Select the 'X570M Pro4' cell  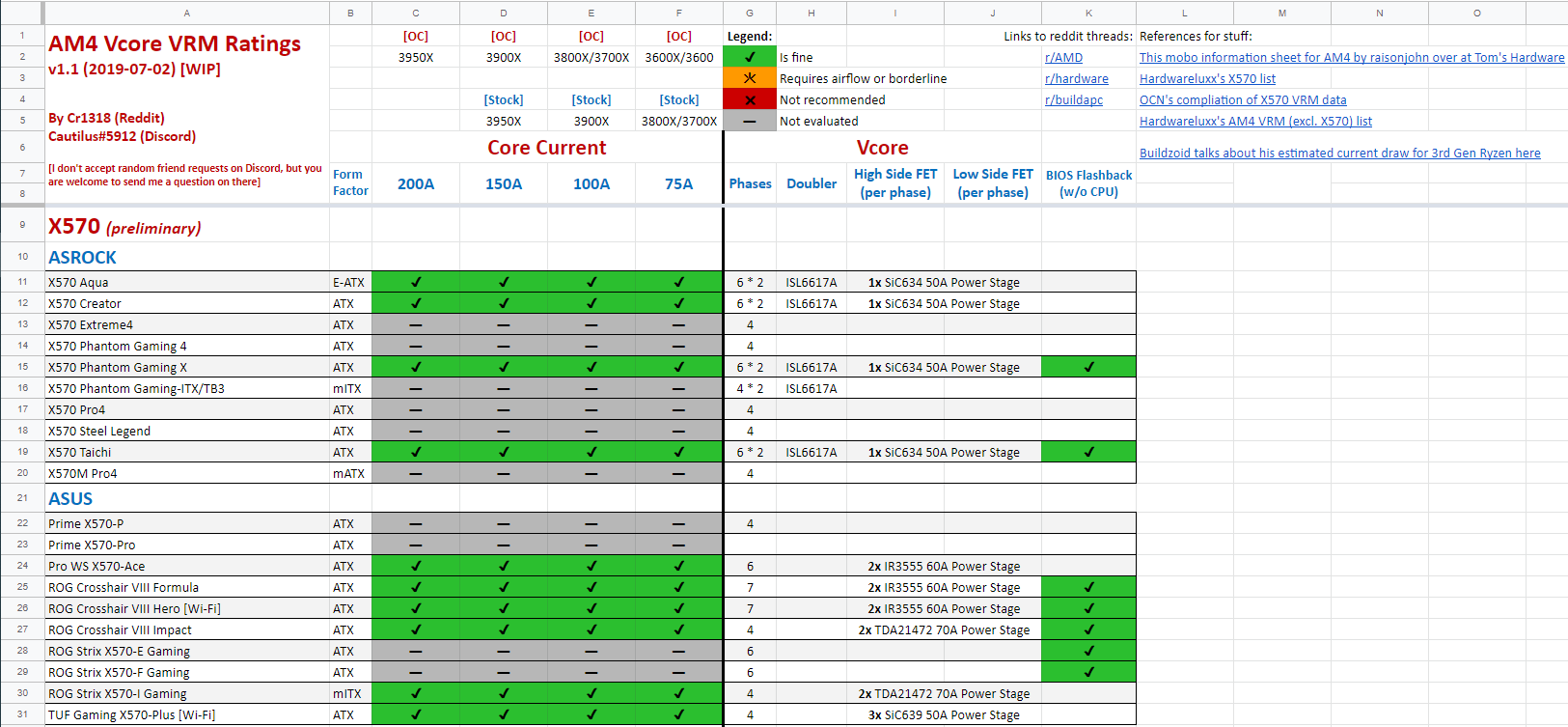tap(187, 473)
